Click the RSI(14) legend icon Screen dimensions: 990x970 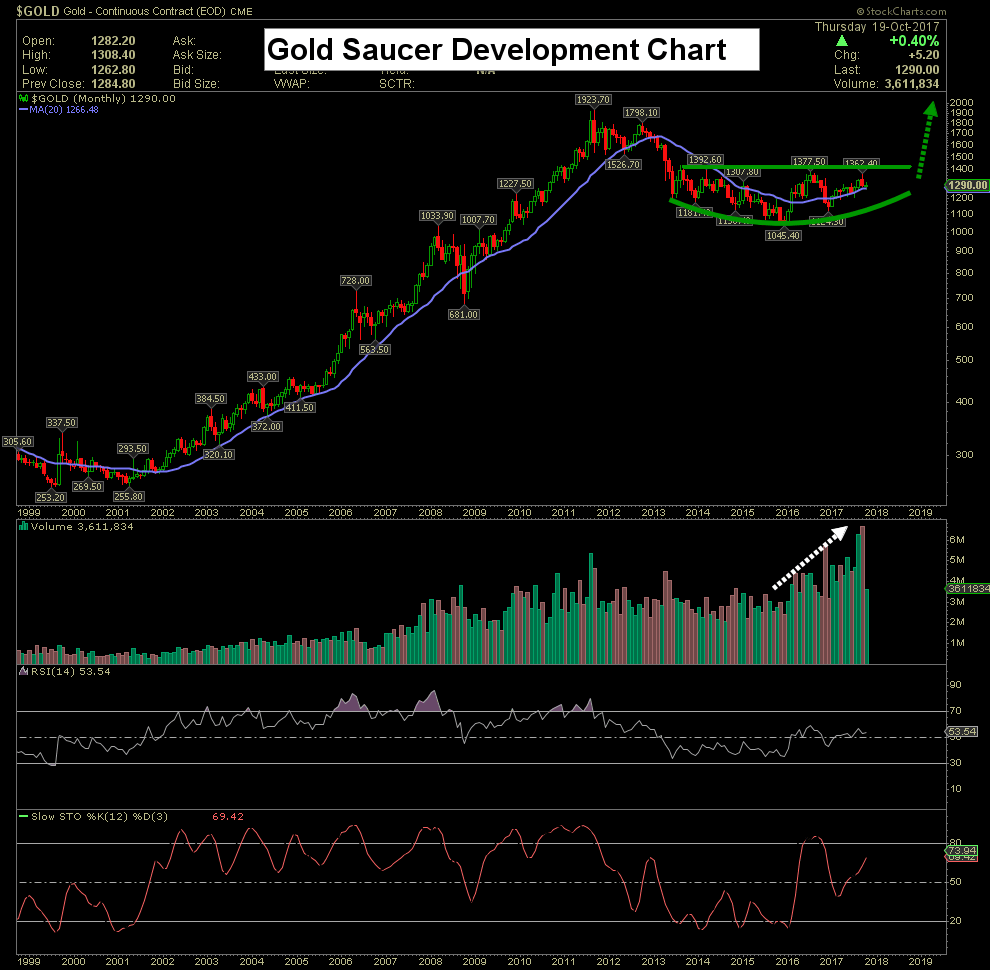23,671
